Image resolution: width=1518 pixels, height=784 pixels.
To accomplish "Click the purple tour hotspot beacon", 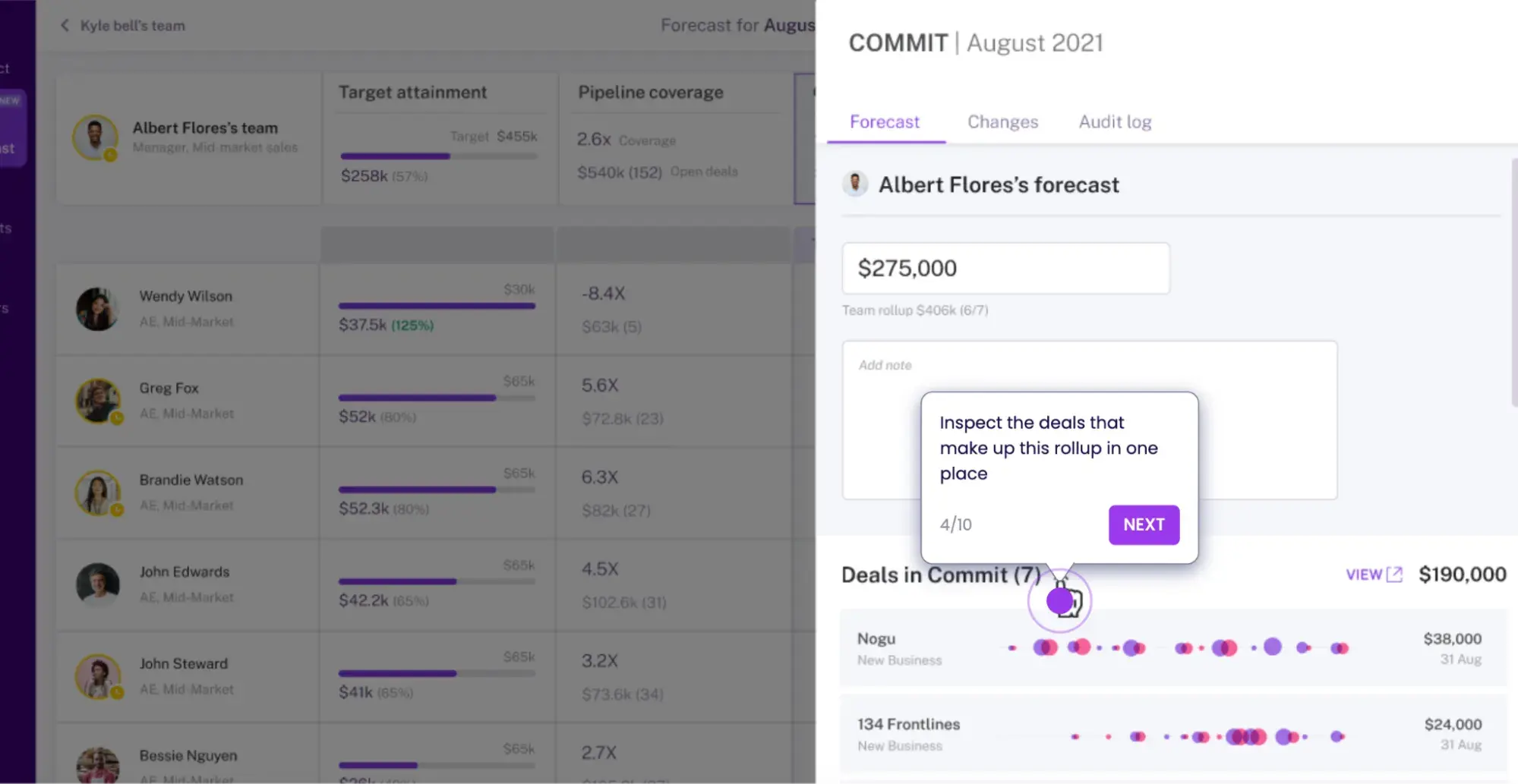I will pos(1059,601).
